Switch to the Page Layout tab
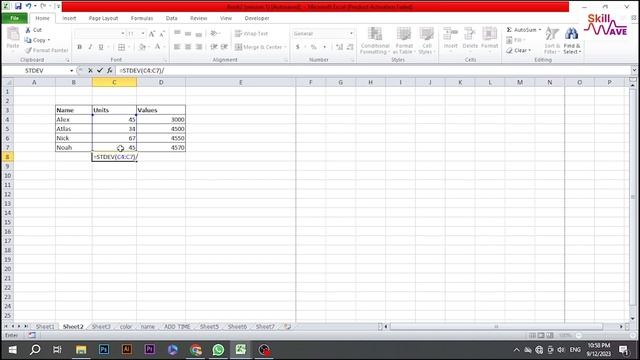Image resolution: width=640 pixels, height=360 pixels. point(103,18)
